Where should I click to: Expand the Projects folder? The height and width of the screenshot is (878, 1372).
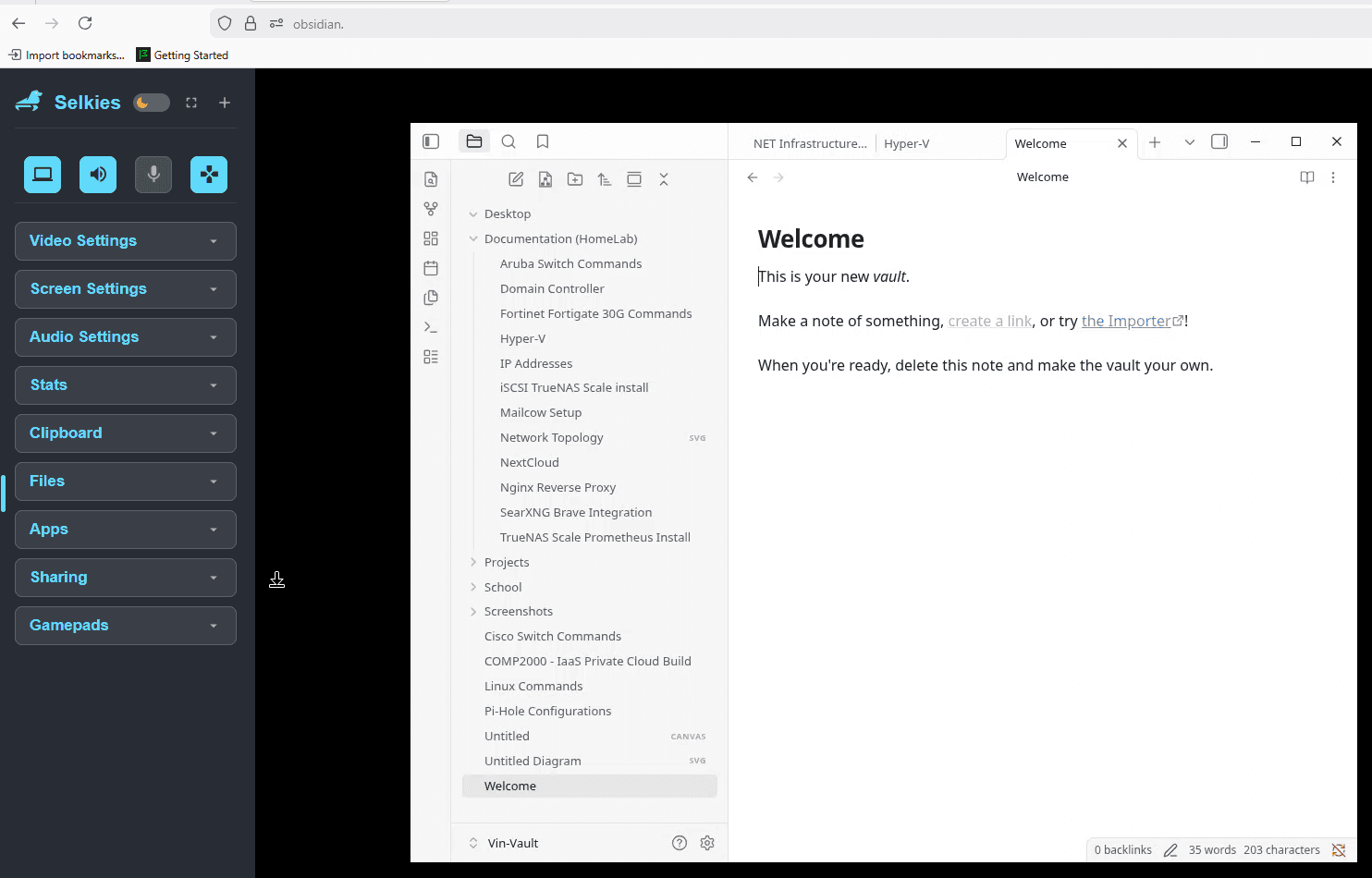506,562
